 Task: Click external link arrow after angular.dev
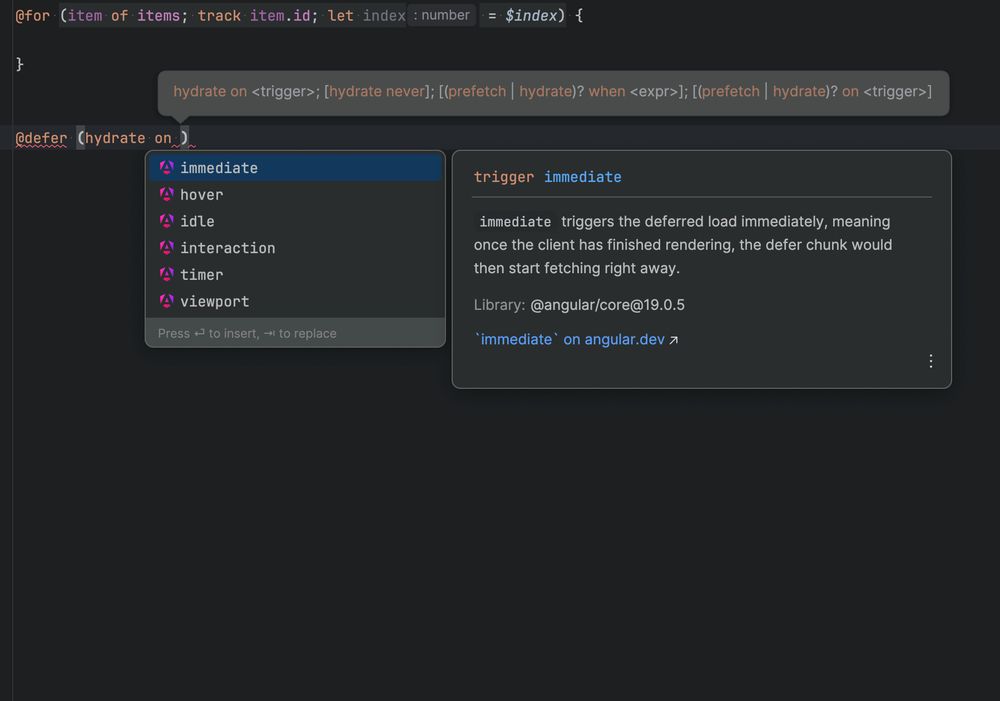(x=673, y=340)
